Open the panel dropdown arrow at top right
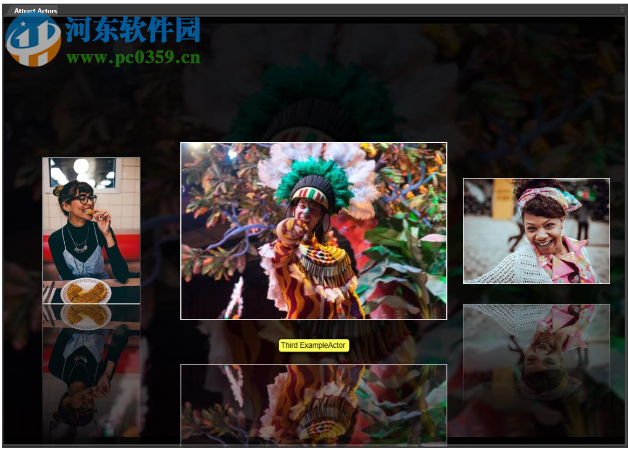628x452 pixels. click(622, 10)
